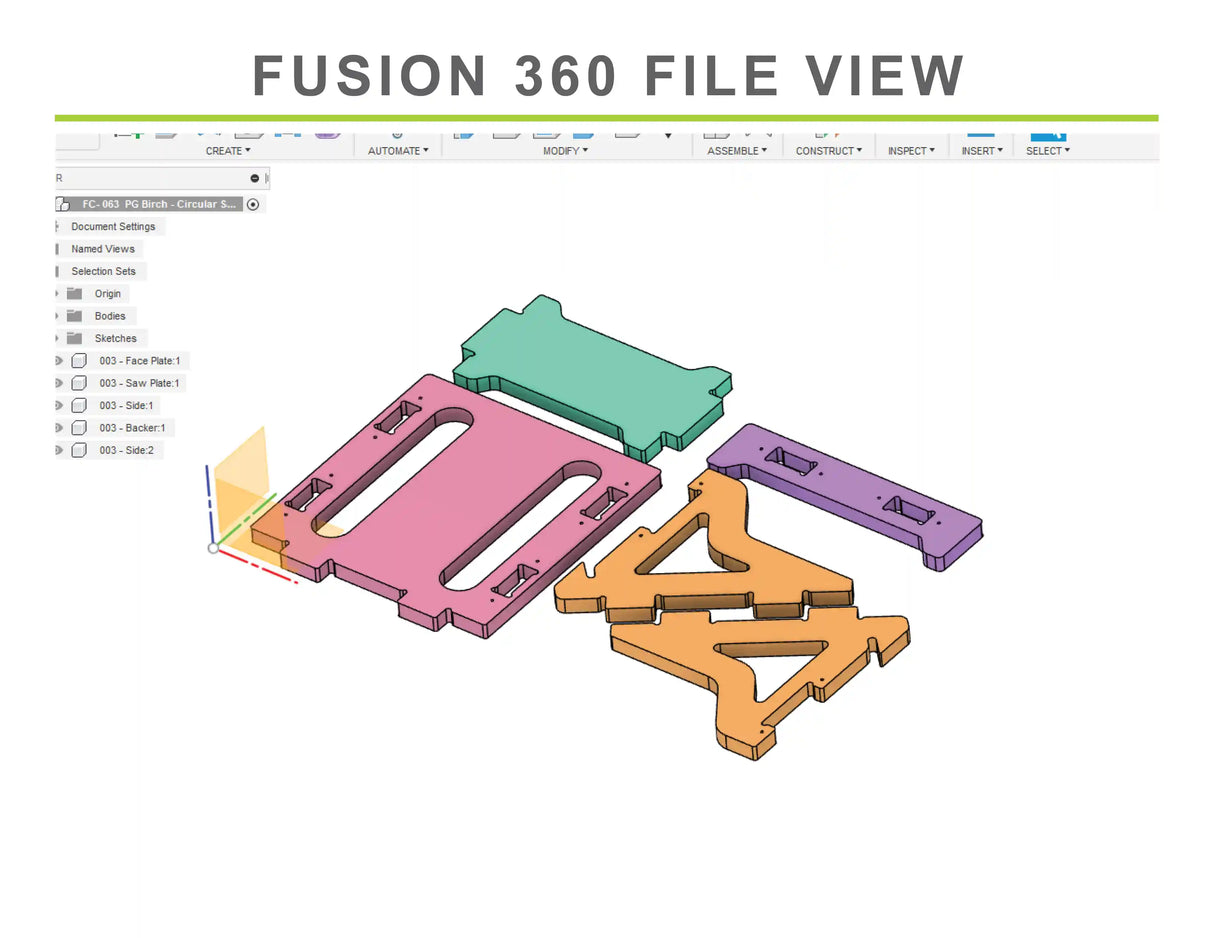The width and height of the screenshot is (1214, 938).
Task: Open the CREATE dropdown menu
Action: (228, 151)
